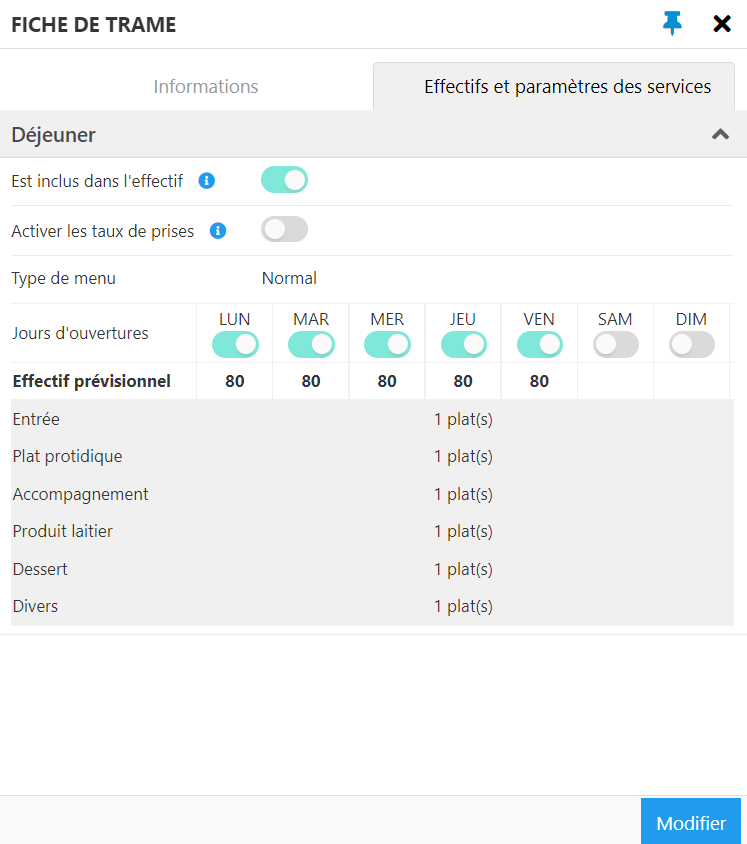Click the Modifier button
The width and height of the screenshot is (747, 844).
coord(691,822)
